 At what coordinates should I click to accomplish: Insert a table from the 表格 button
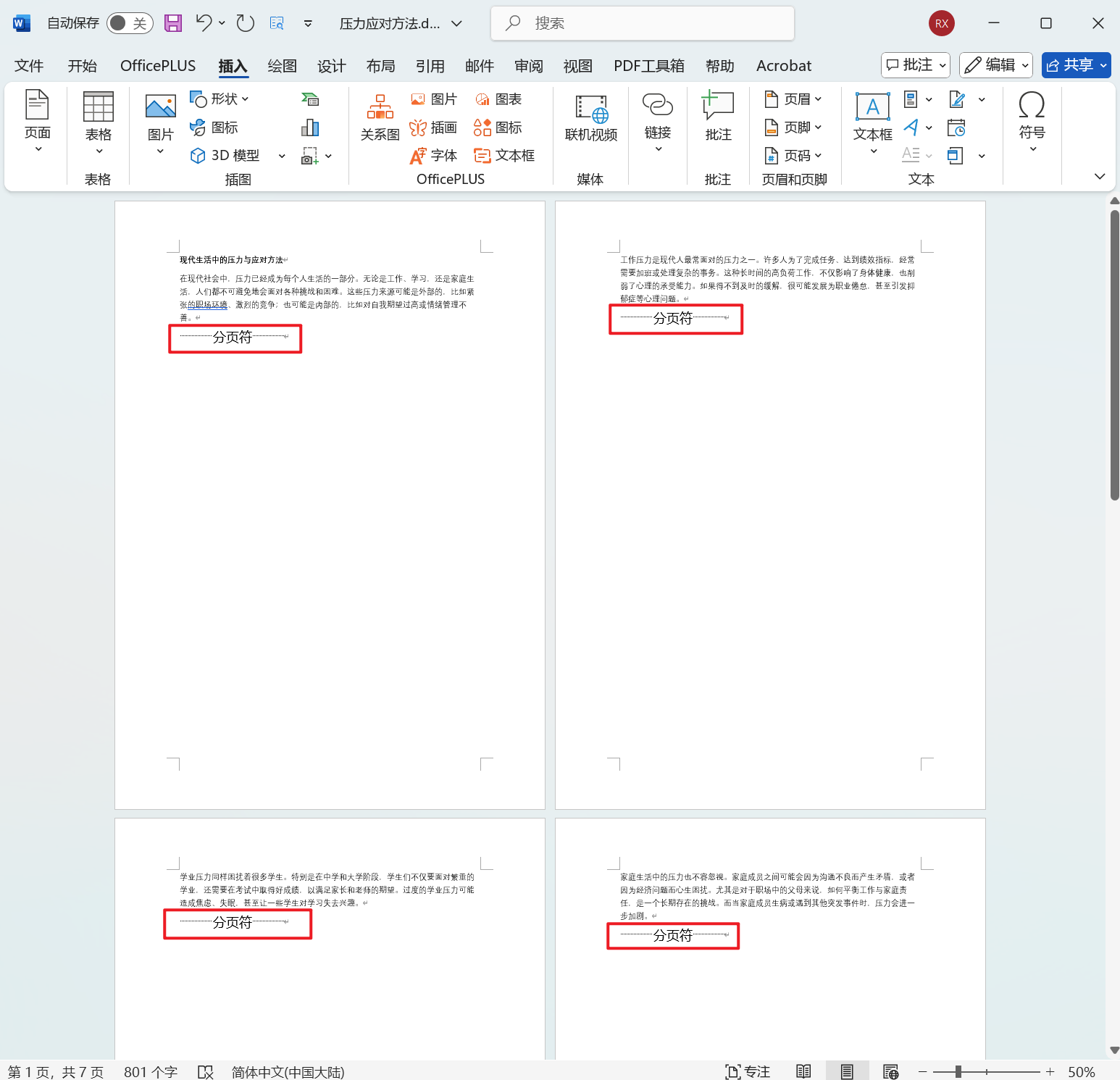99,123
